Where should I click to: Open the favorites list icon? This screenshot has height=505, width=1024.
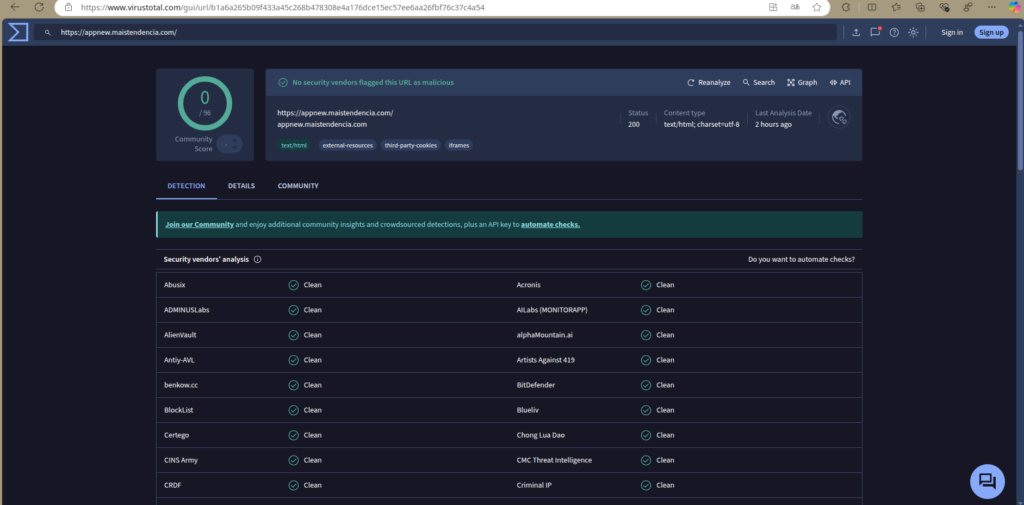896,7
